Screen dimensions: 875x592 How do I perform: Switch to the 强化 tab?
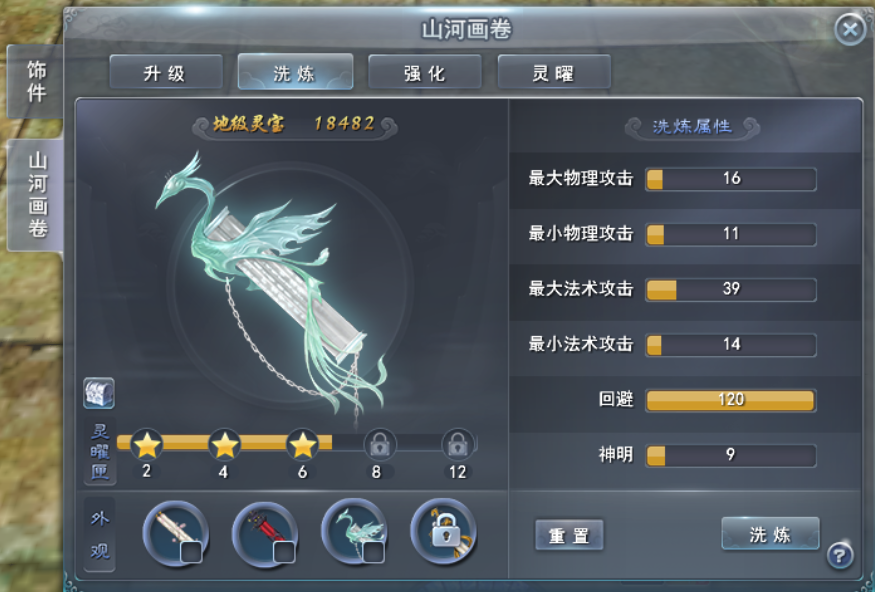[425, 72]
